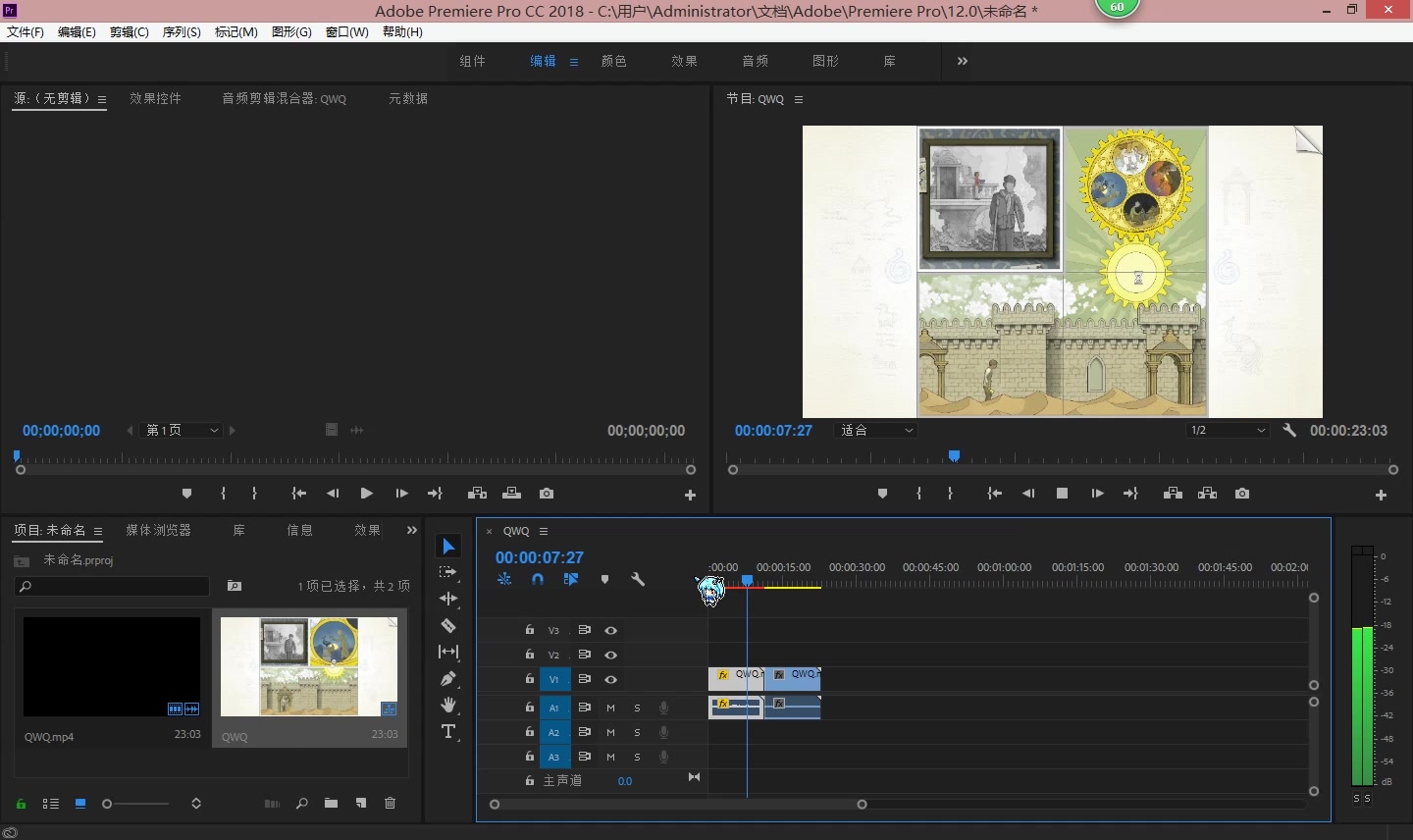Open QWQ timeline panel menu

[544, 531]
